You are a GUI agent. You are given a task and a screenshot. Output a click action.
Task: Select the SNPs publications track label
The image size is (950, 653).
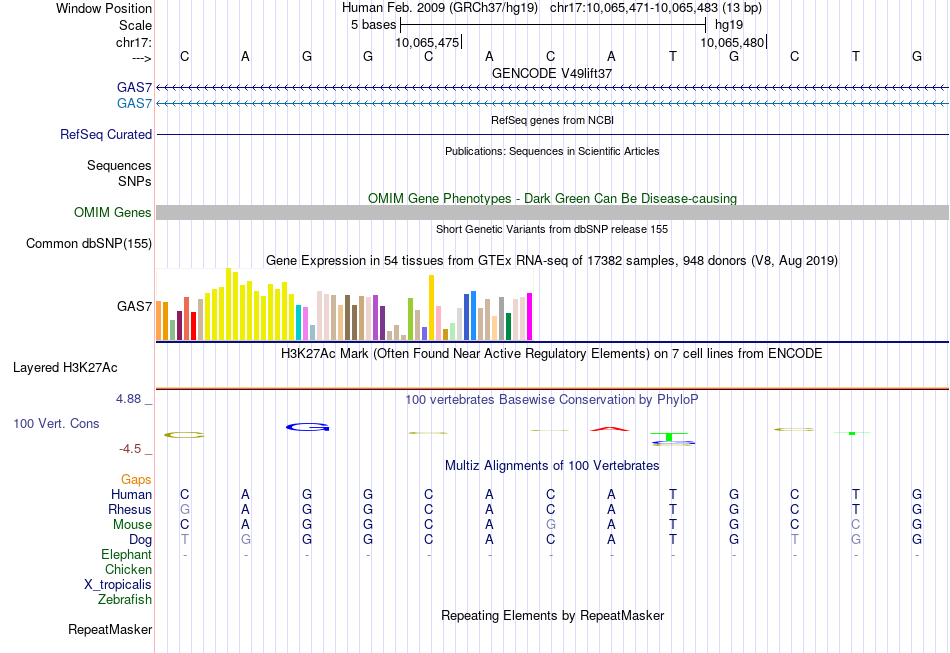click(x=135, y=181)
